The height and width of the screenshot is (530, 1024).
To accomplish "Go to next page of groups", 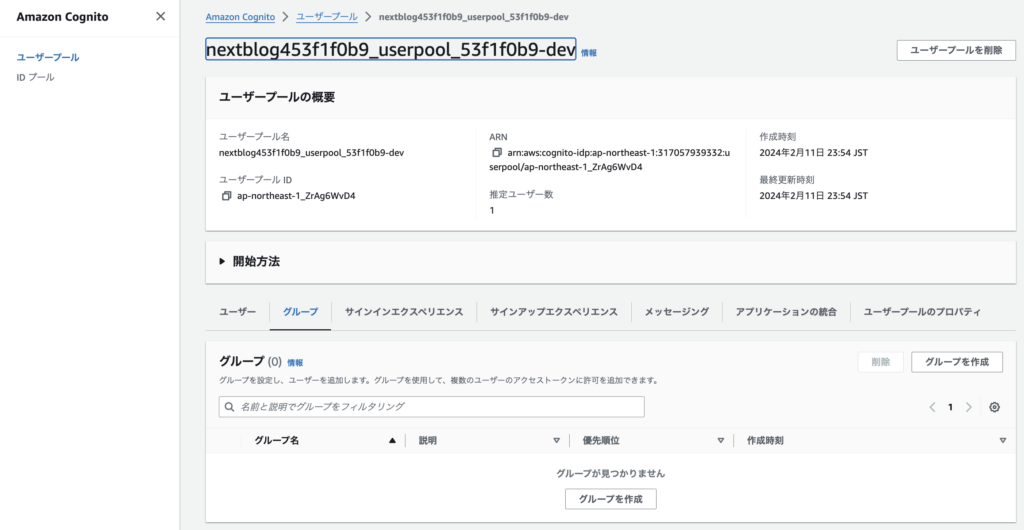I will tap(968, 407).
